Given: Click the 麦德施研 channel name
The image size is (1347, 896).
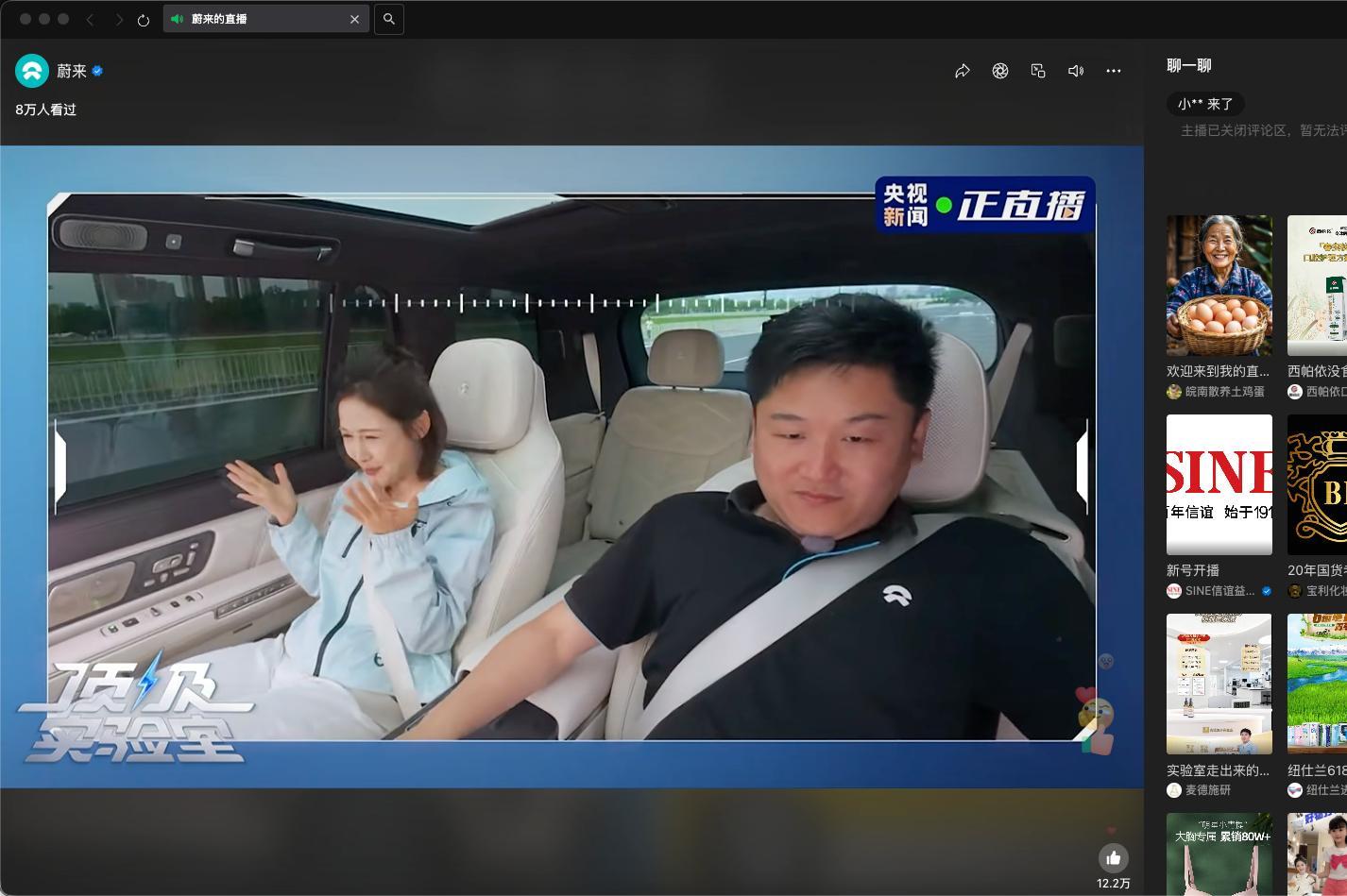Looking at the screenshot, I should coord(1208,789).
